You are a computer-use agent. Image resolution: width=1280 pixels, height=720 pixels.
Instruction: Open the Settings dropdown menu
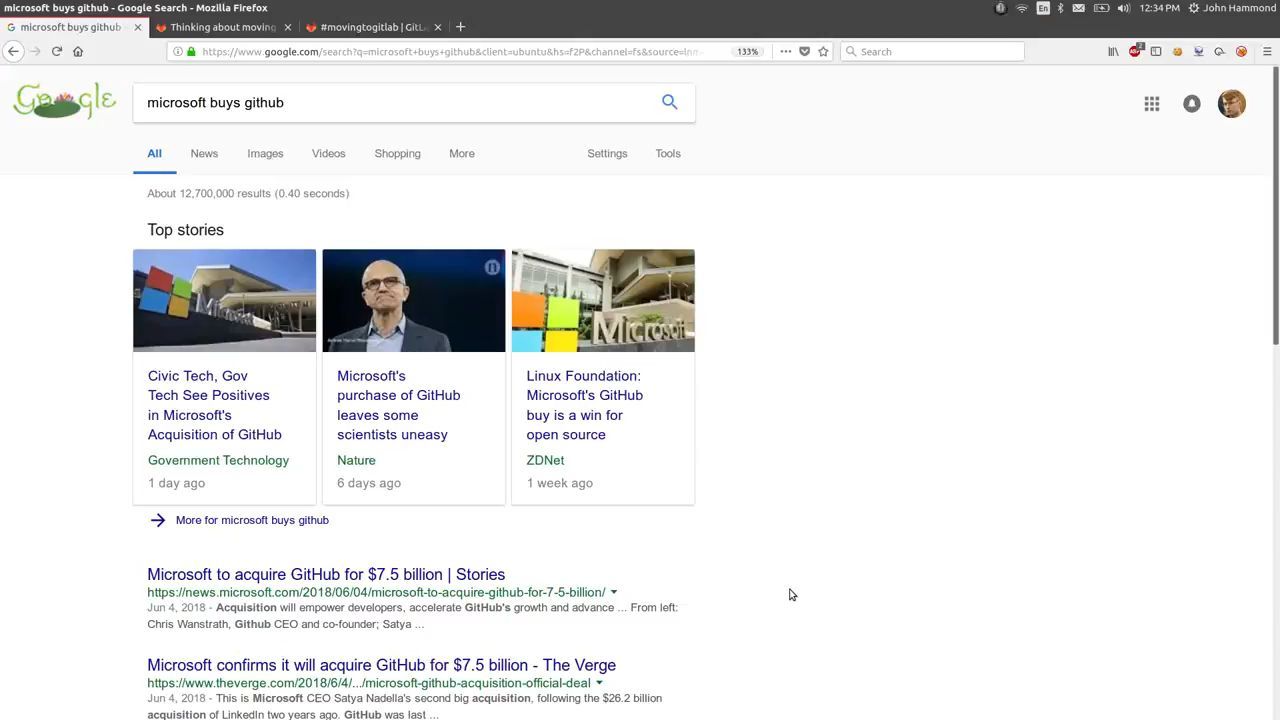coord(607,153)
